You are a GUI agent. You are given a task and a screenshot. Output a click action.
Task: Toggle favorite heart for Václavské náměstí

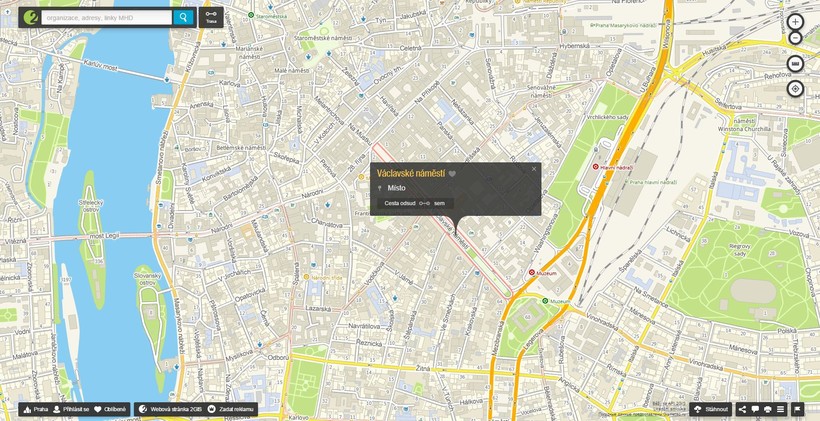coord(452,174)
